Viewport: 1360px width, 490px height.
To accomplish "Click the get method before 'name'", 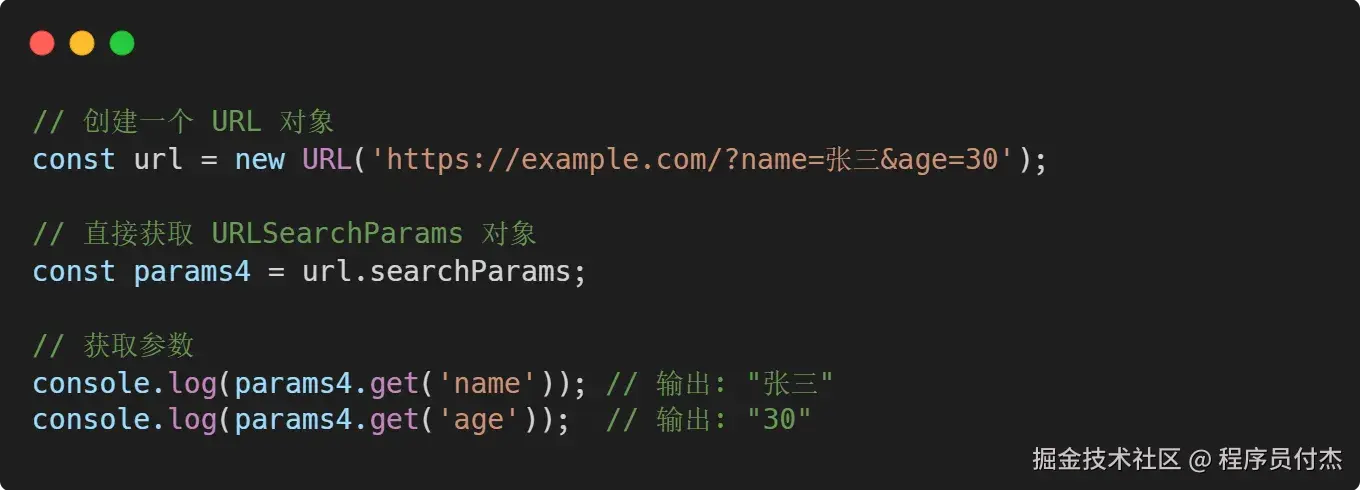I will (394, 383).
